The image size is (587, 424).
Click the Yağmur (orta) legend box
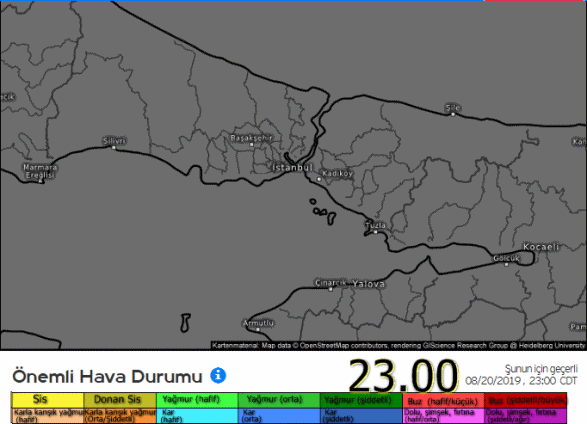(x=279, y=400)
